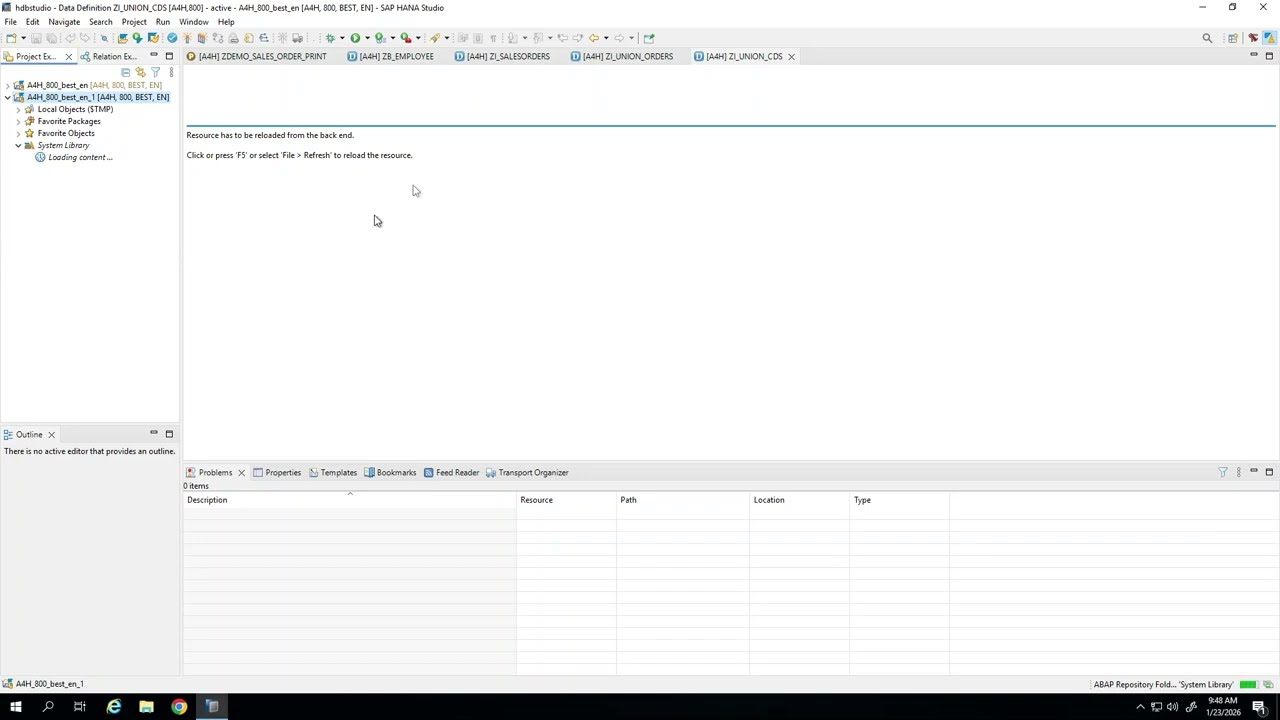
Task: Close the ZI_UNION_CDS editor tab
Action: pos(791,57)
